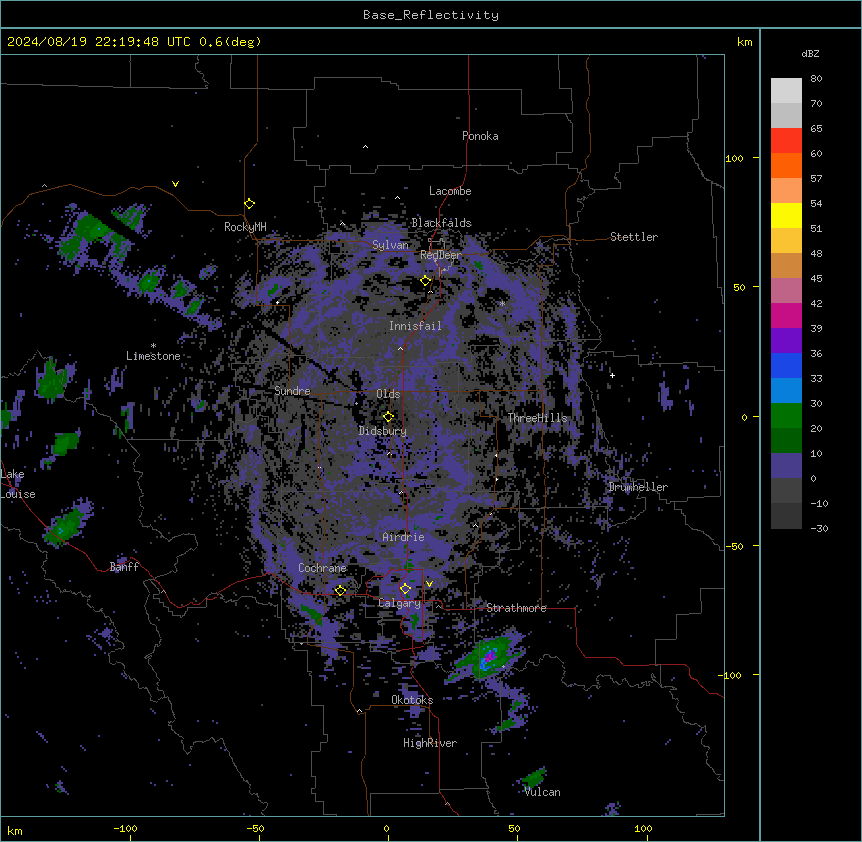Click the Ponoka city label

(x=480, y=136)
